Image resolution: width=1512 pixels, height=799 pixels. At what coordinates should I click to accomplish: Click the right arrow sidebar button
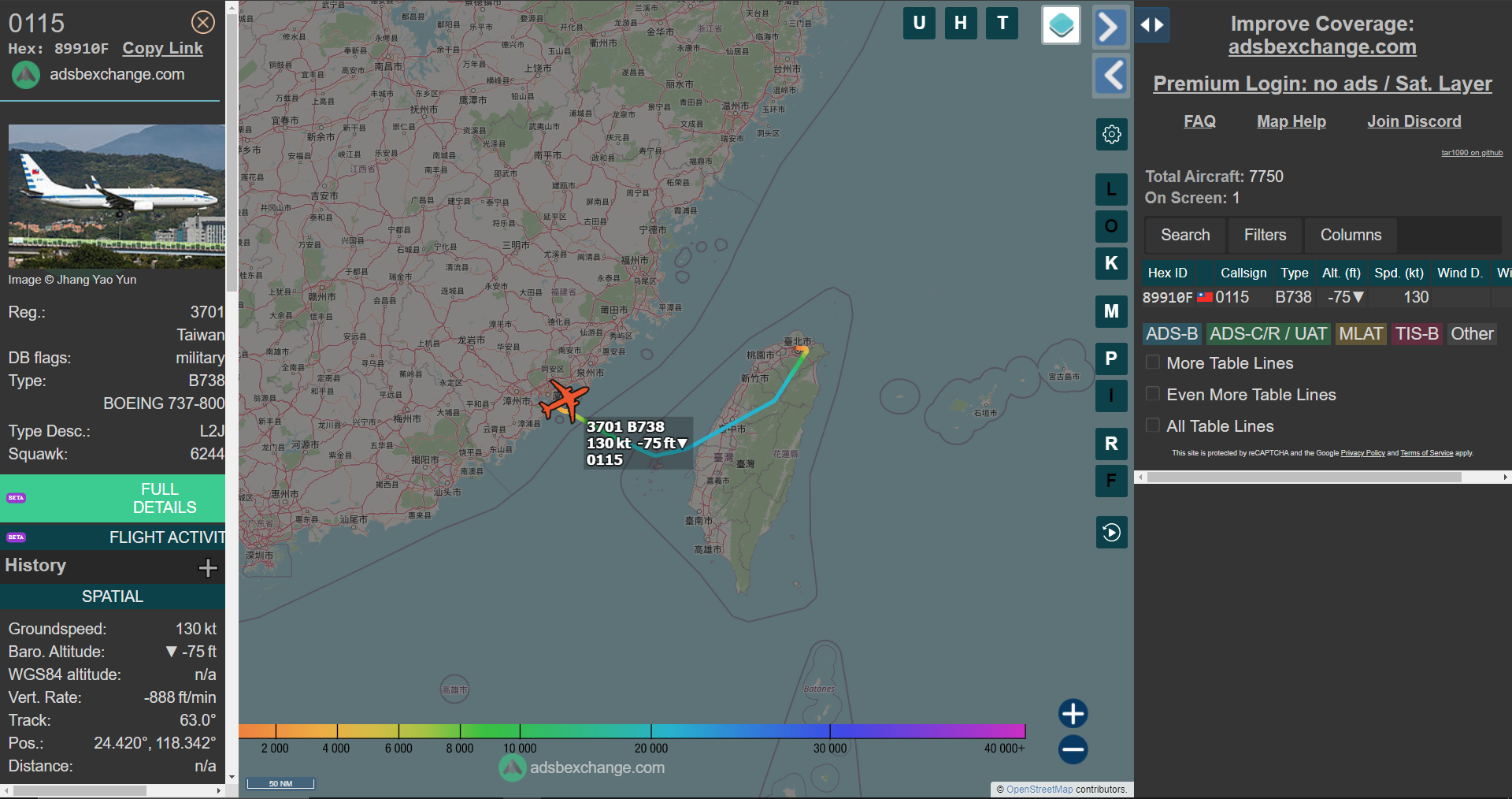click(x=1110, y=27)
